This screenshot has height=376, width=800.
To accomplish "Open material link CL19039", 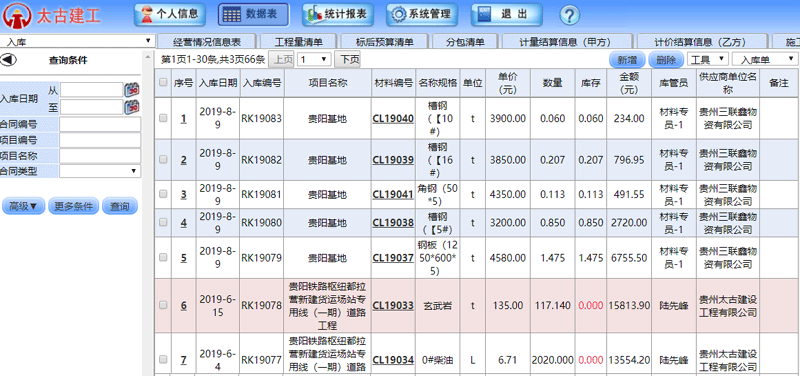I will click(x=393, y=160).
